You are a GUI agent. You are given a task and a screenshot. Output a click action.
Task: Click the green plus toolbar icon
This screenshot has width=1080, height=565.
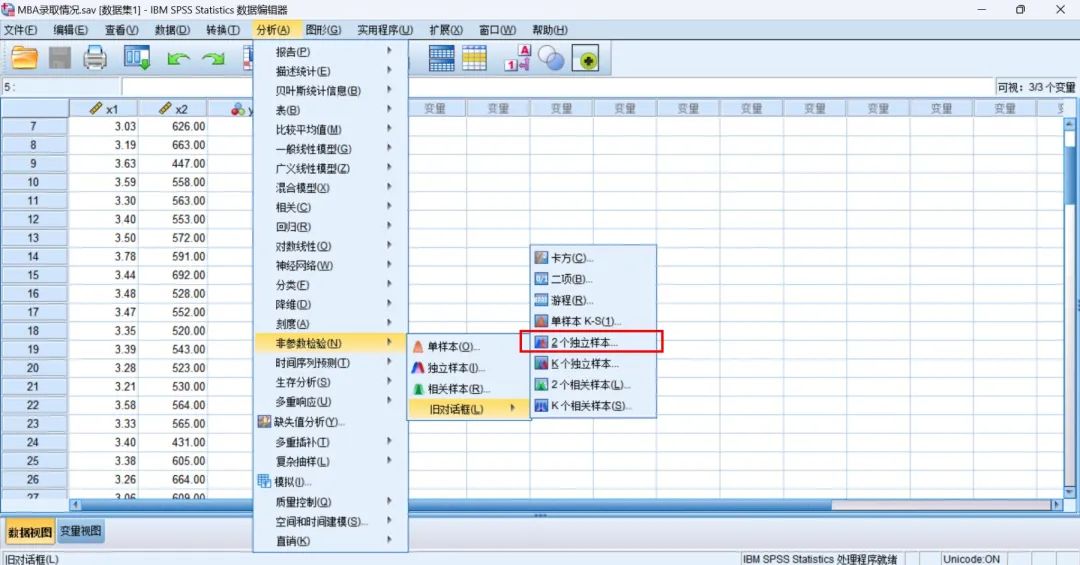(585, 58)
